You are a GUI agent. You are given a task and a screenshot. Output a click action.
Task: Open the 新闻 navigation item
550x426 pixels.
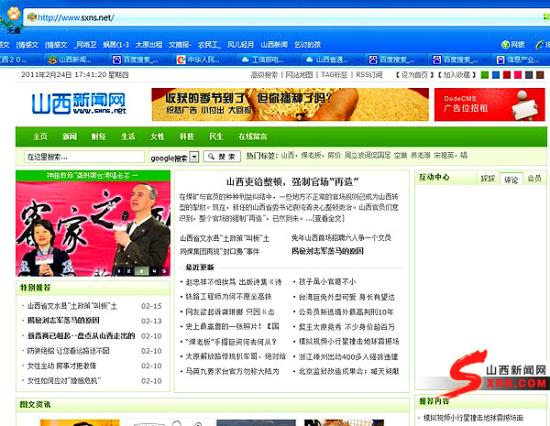pyautogui.click(x=69, y=137)
